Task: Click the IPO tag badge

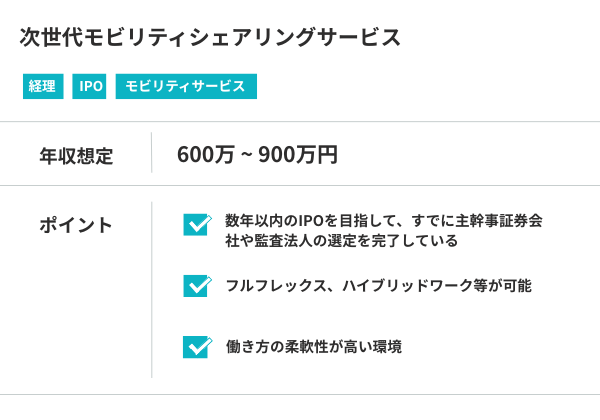Action: 91,87
